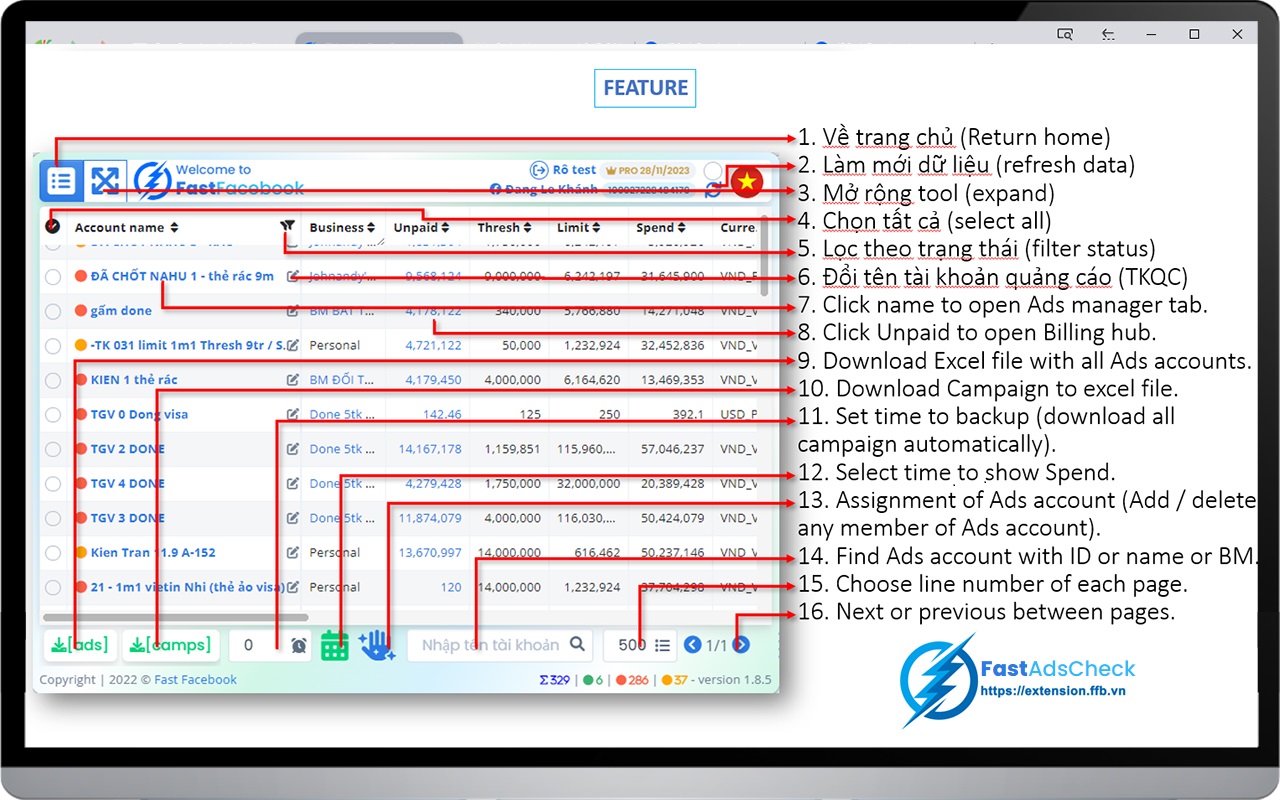Go to previous page arrow
Image resolution: width=1280 pixels, height=800 pixels.
point(692,645)
